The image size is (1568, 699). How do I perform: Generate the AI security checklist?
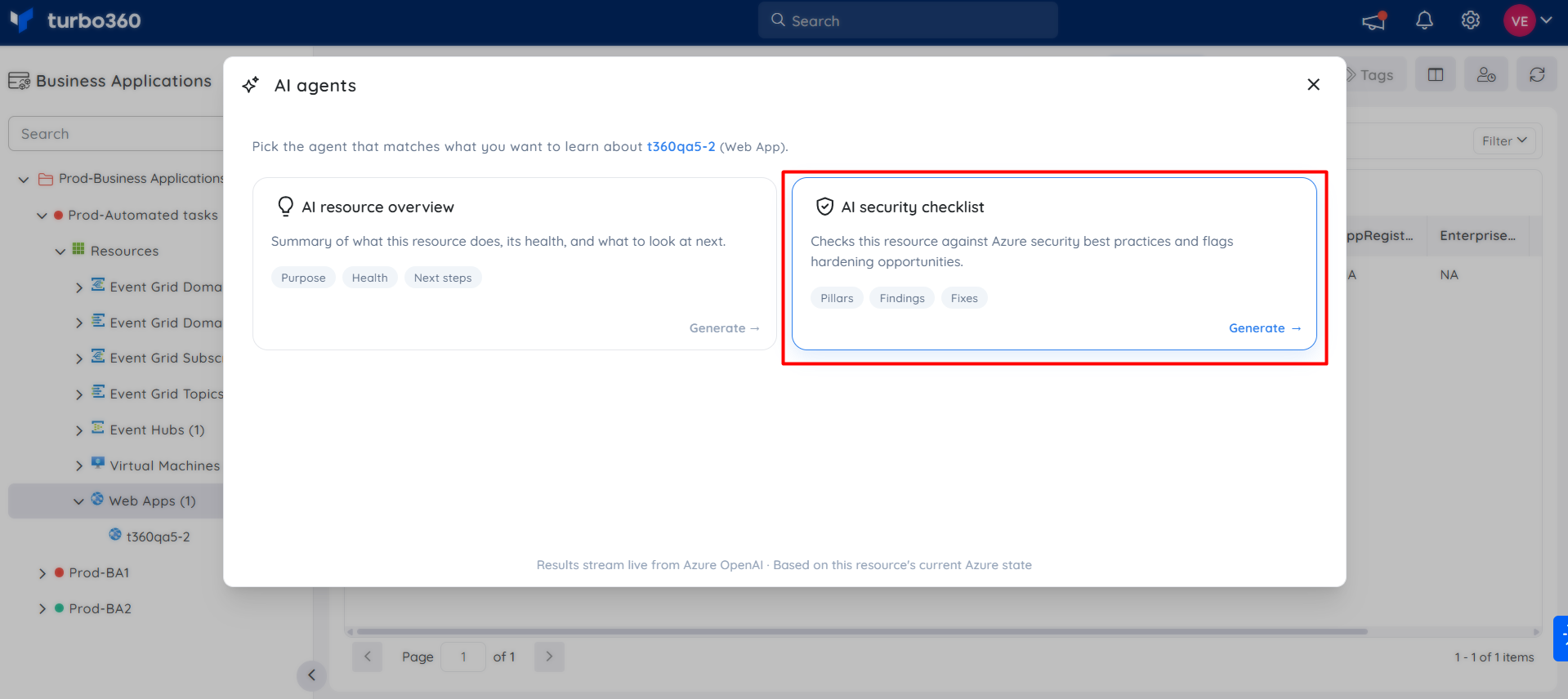pos(1264,328)
